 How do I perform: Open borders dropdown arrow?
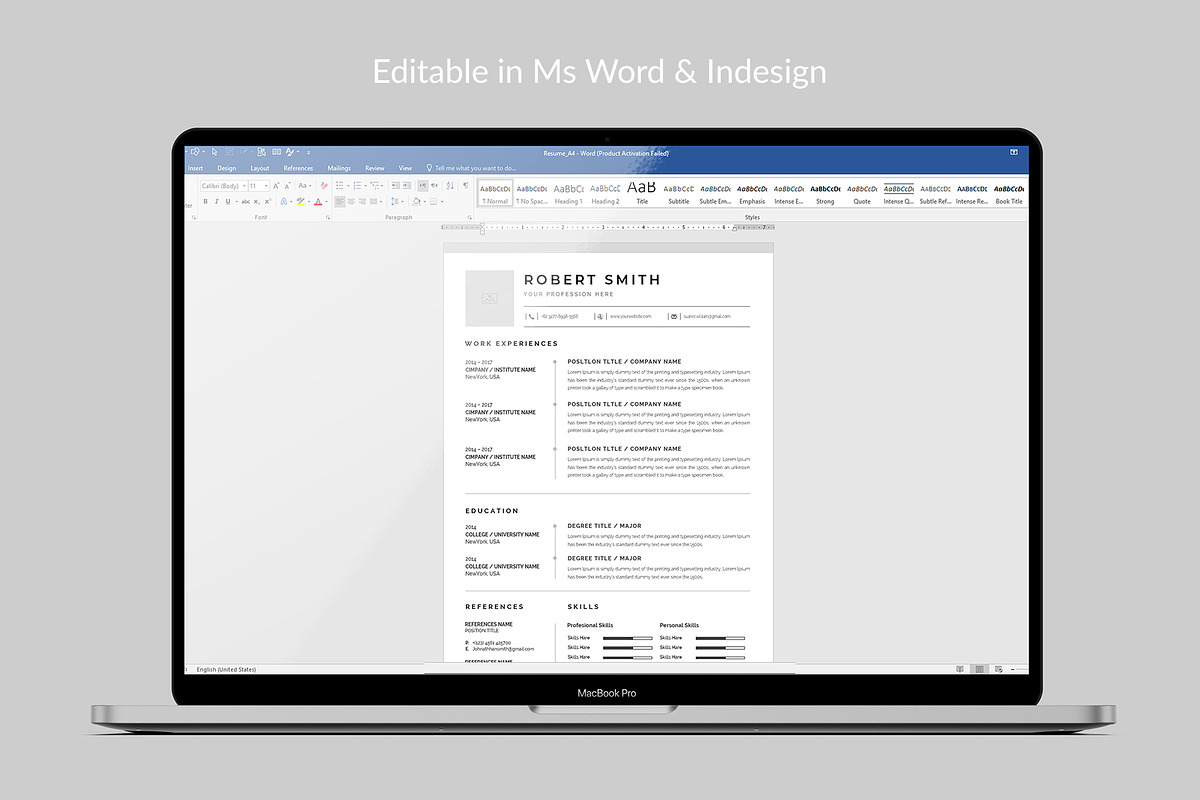(x=441, y=201)
